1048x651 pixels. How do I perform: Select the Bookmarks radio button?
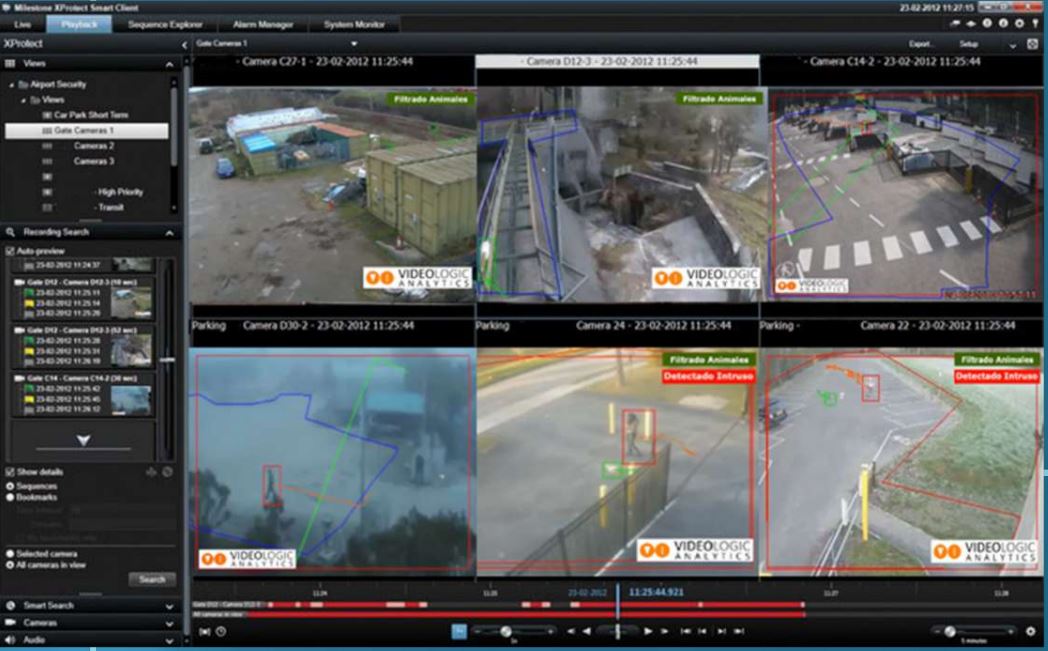[10, 497]
